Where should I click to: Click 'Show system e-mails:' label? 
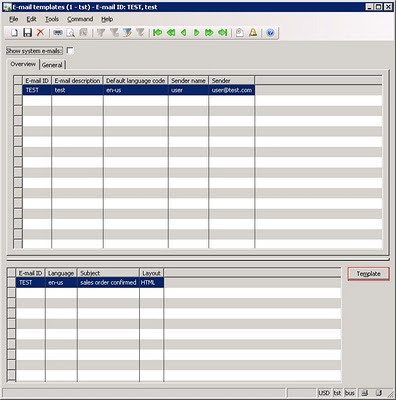tap(34, 51)
